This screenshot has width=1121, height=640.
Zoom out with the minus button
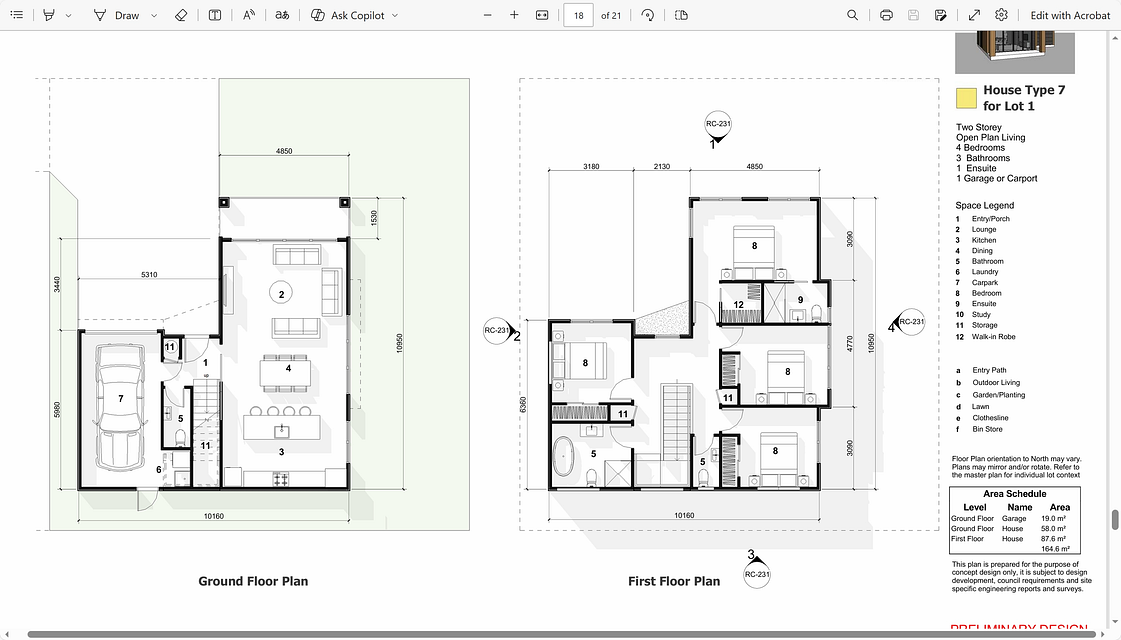tap(487, 15)
